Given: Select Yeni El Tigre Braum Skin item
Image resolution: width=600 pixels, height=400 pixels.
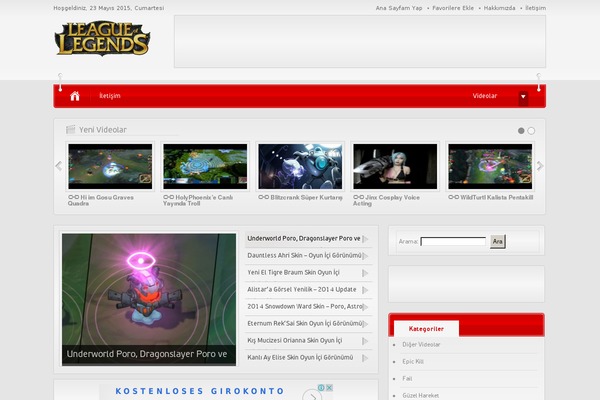Looking at the screenshot, I should tap(308, 273).
